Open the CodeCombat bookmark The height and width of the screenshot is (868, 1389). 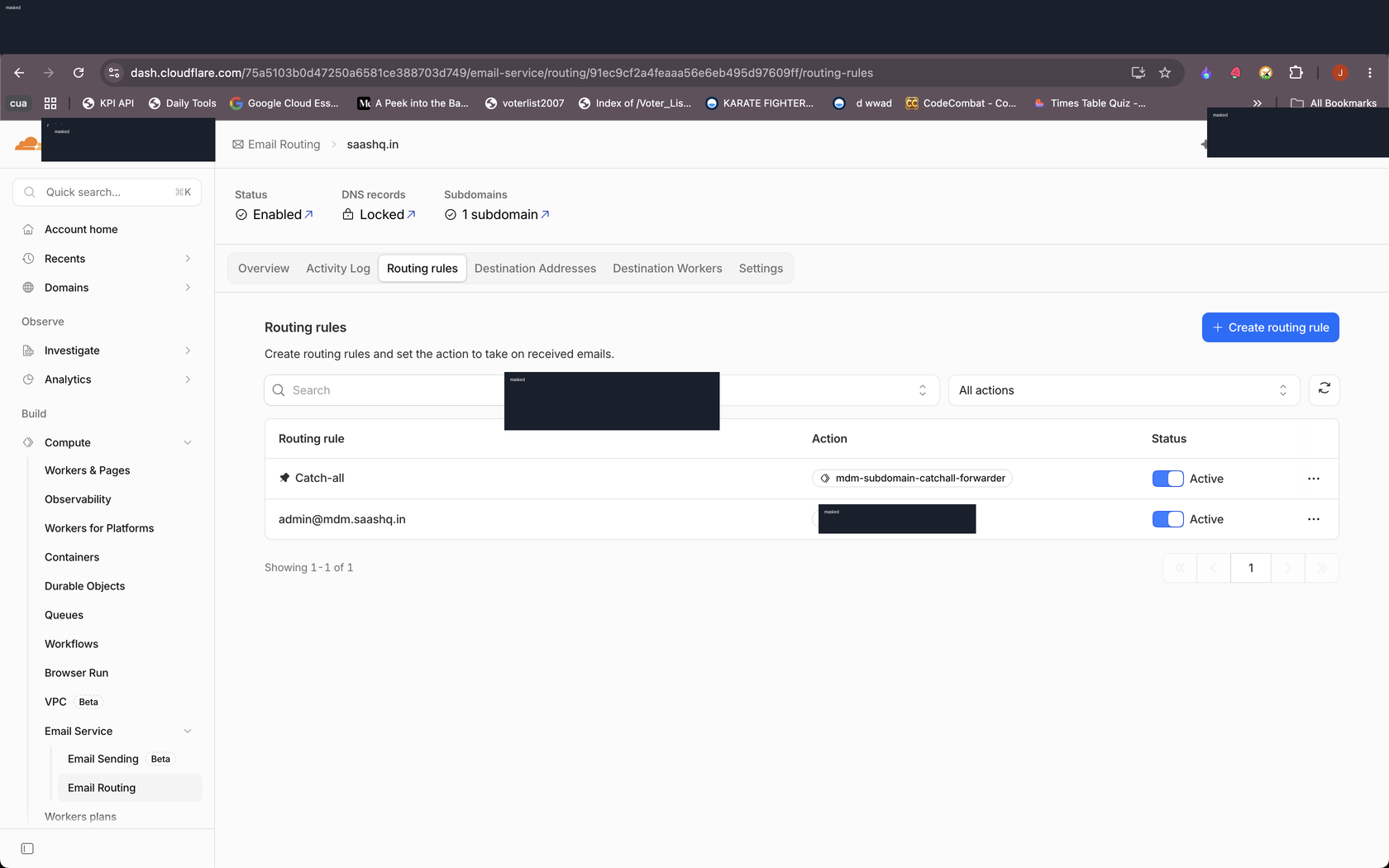point(961,103)
